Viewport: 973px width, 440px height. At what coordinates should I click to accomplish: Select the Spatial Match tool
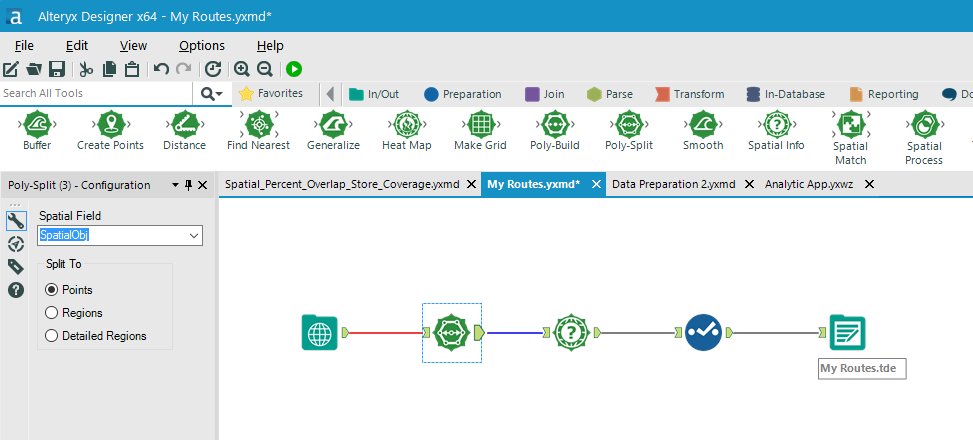tap(850, 138)
